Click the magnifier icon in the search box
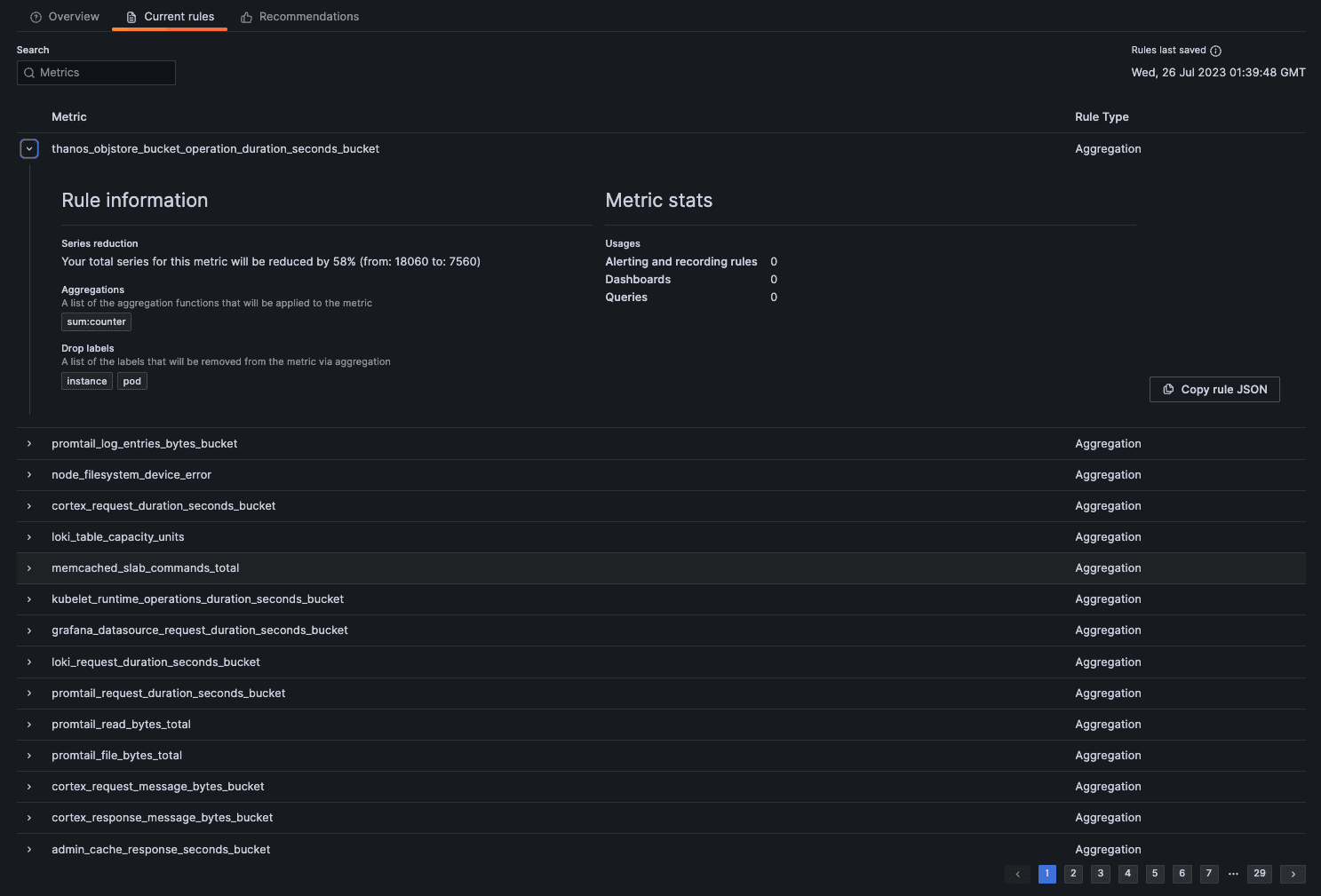 (29, 72)
